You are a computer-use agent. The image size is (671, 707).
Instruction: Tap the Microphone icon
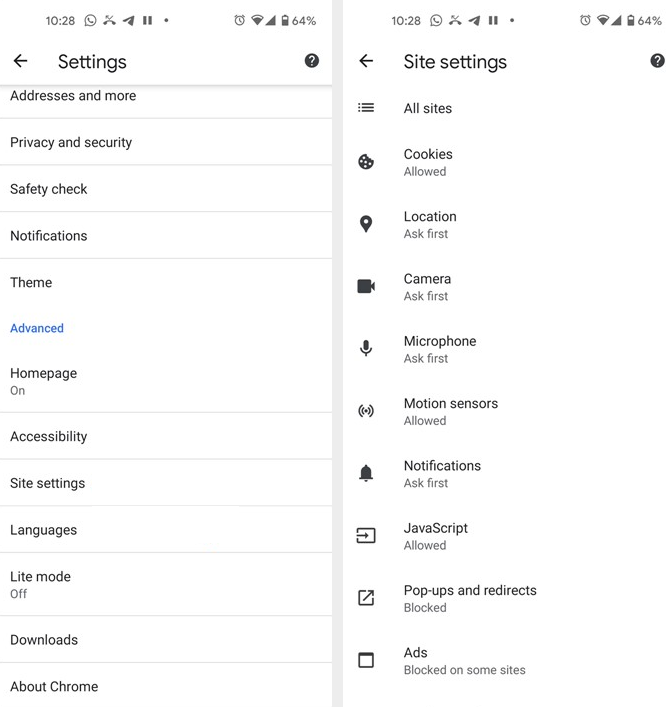point(366,348)
